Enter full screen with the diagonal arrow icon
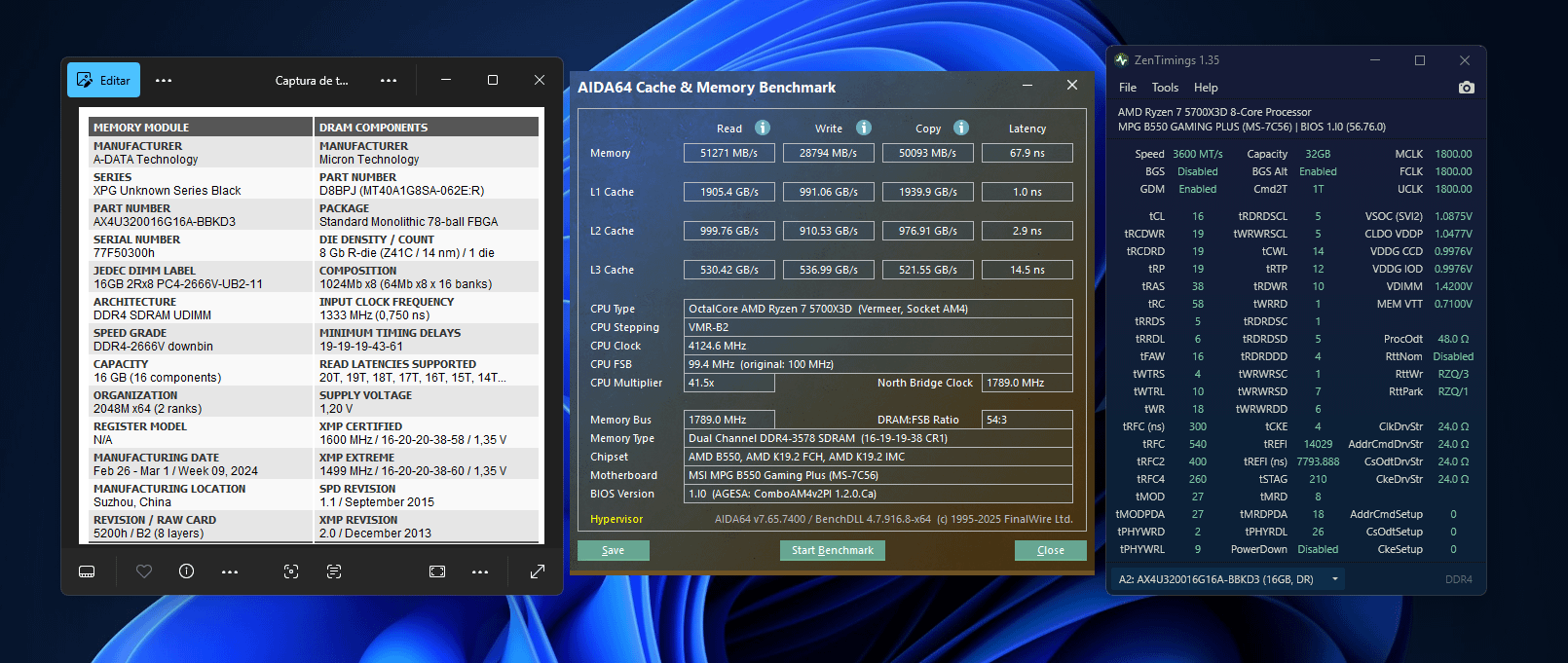This screenshot has height=663, width=1568. coord(538,571)
